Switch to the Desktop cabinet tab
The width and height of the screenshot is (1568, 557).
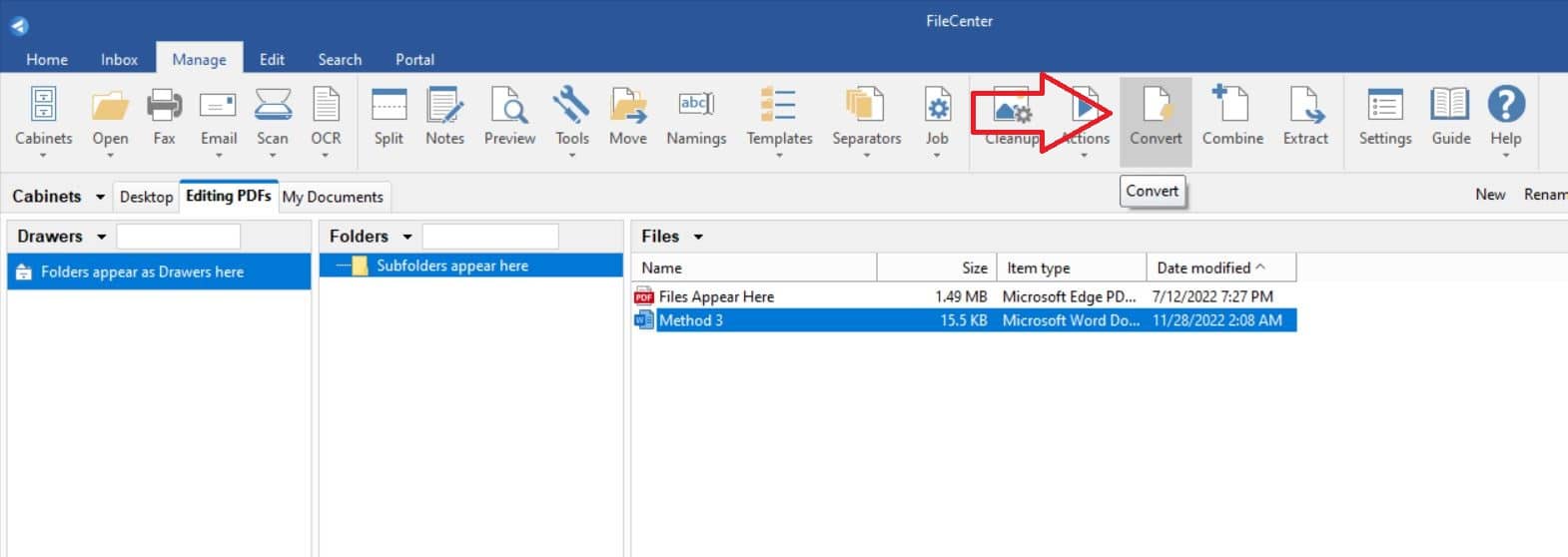[x=146, y=197]
